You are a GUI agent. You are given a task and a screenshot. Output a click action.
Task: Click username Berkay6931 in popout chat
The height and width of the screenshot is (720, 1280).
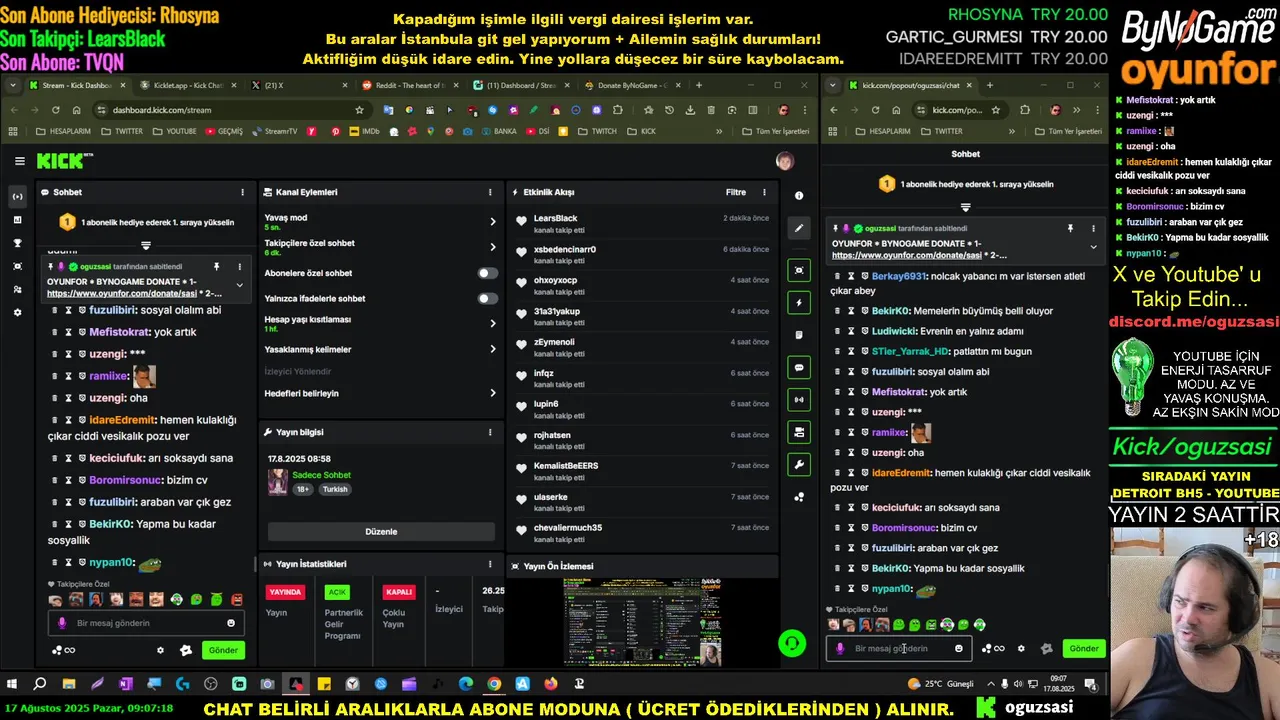900,276
